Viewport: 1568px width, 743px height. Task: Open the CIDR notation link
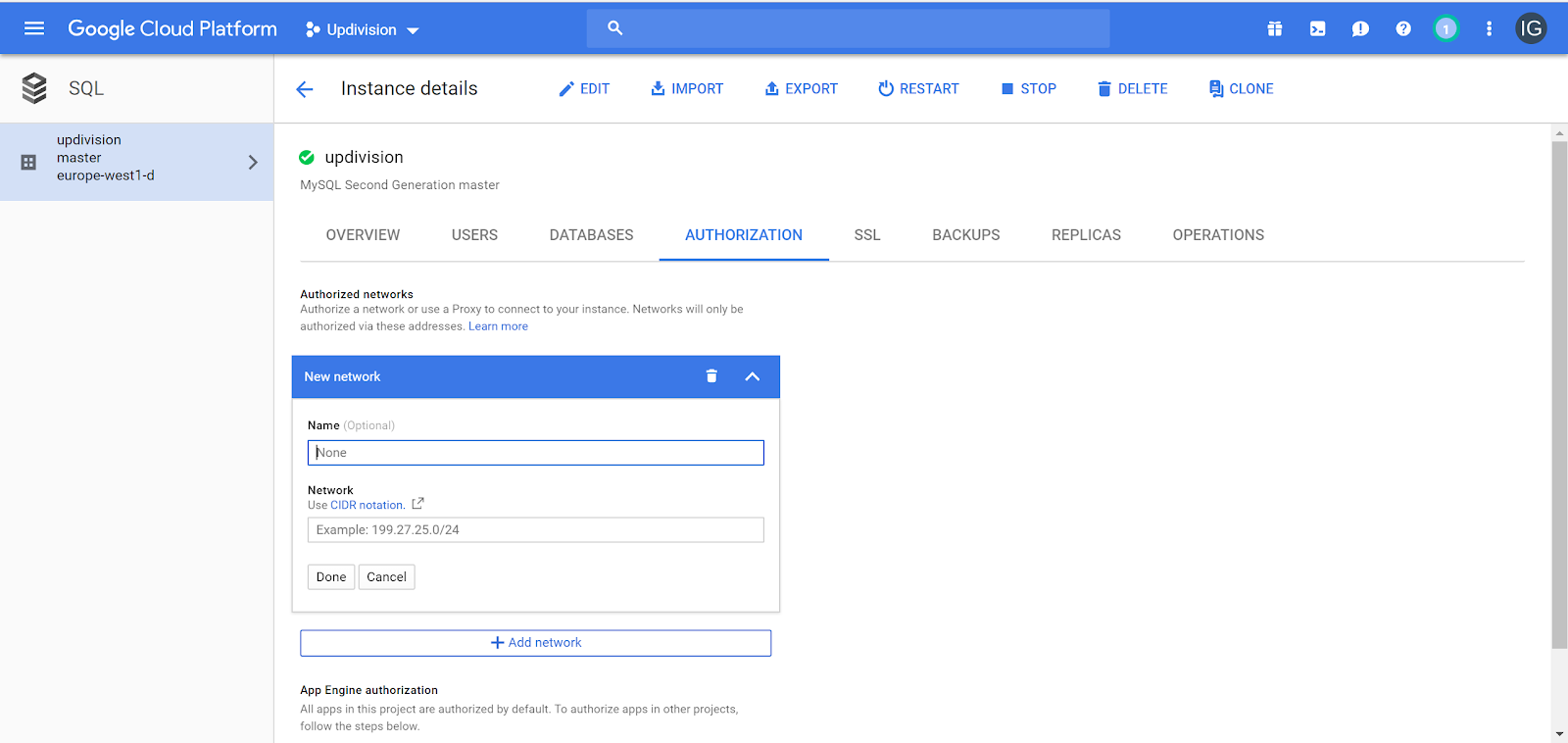coord(367,505)
